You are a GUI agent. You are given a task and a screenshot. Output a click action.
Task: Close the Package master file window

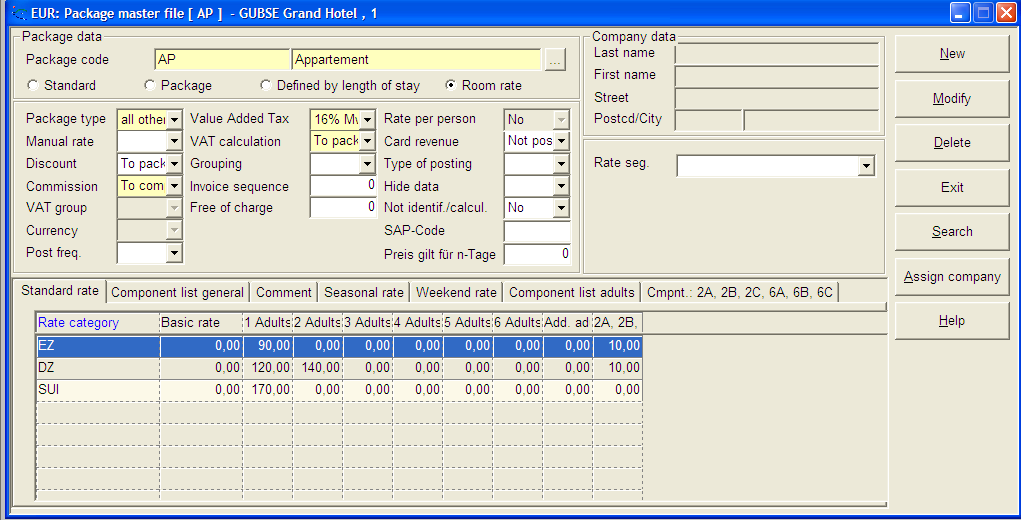[1005, 13]
